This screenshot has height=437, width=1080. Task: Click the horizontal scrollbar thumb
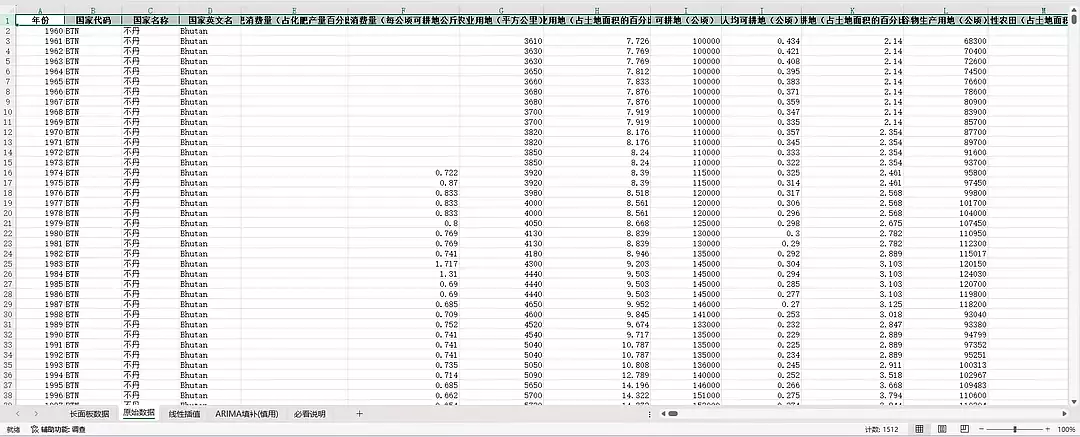coord(672,414)
